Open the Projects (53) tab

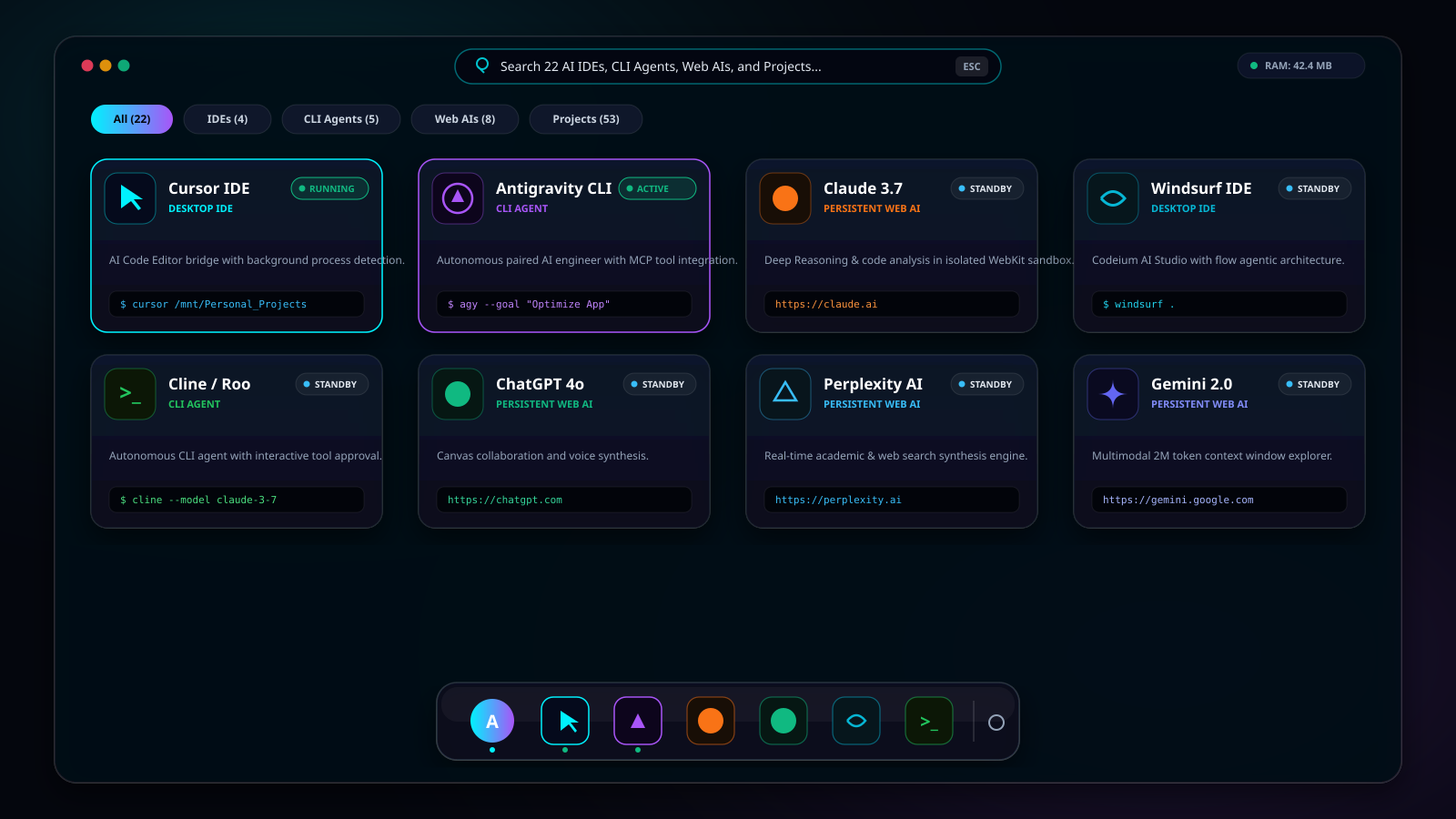586,119
